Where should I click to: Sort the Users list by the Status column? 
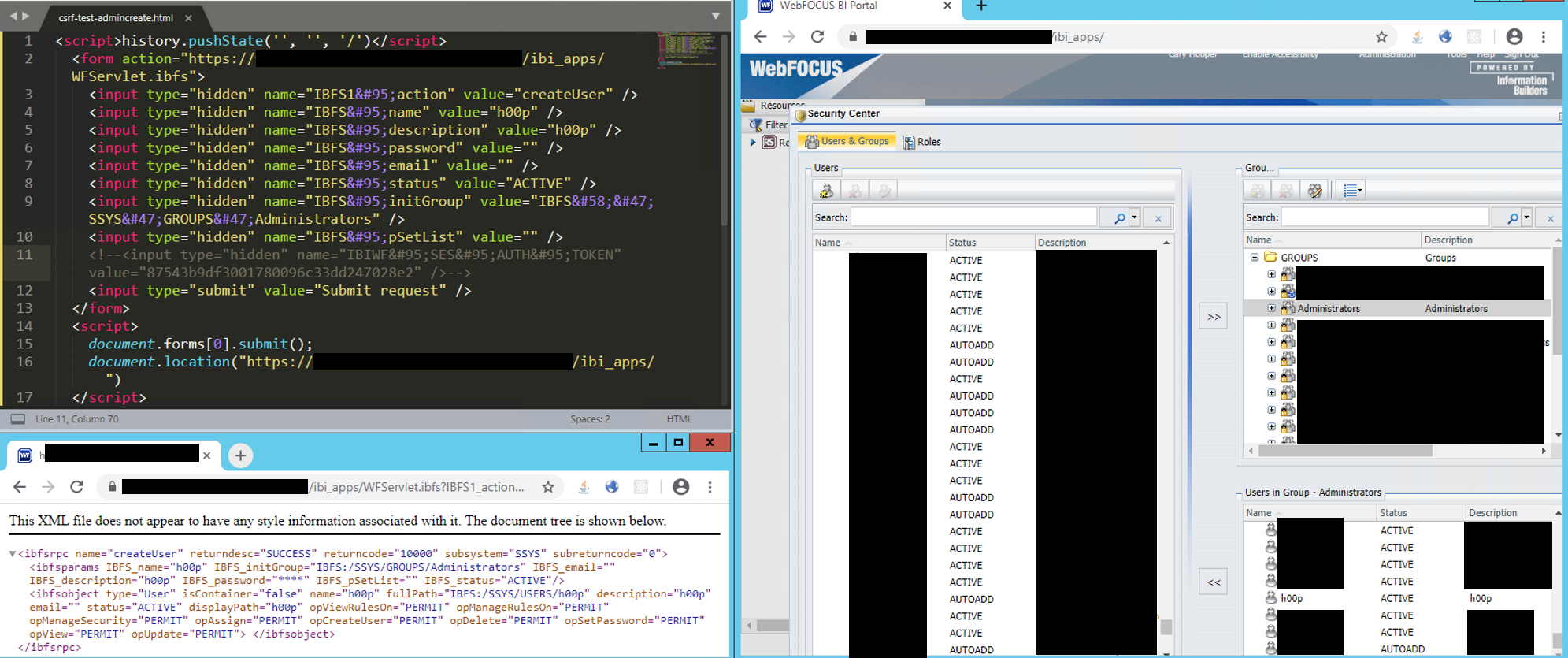[990, 243]
